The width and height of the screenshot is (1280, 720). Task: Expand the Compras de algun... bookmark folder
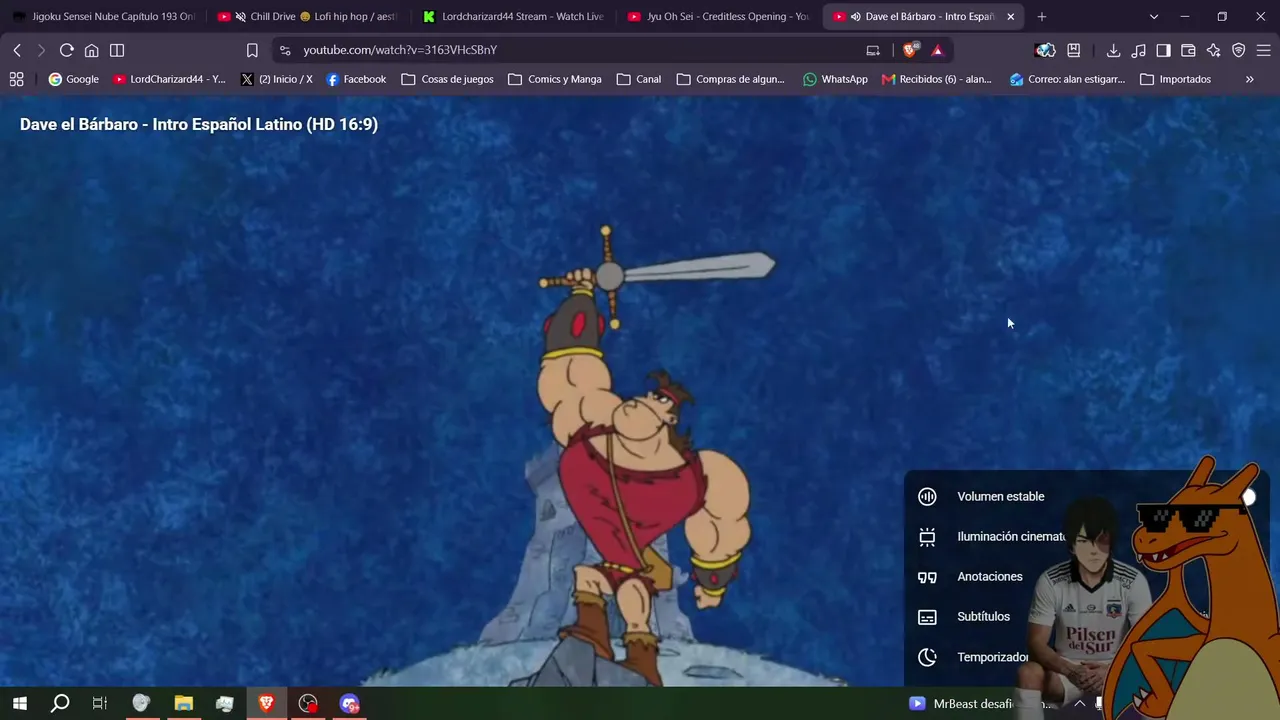[731, 79]
